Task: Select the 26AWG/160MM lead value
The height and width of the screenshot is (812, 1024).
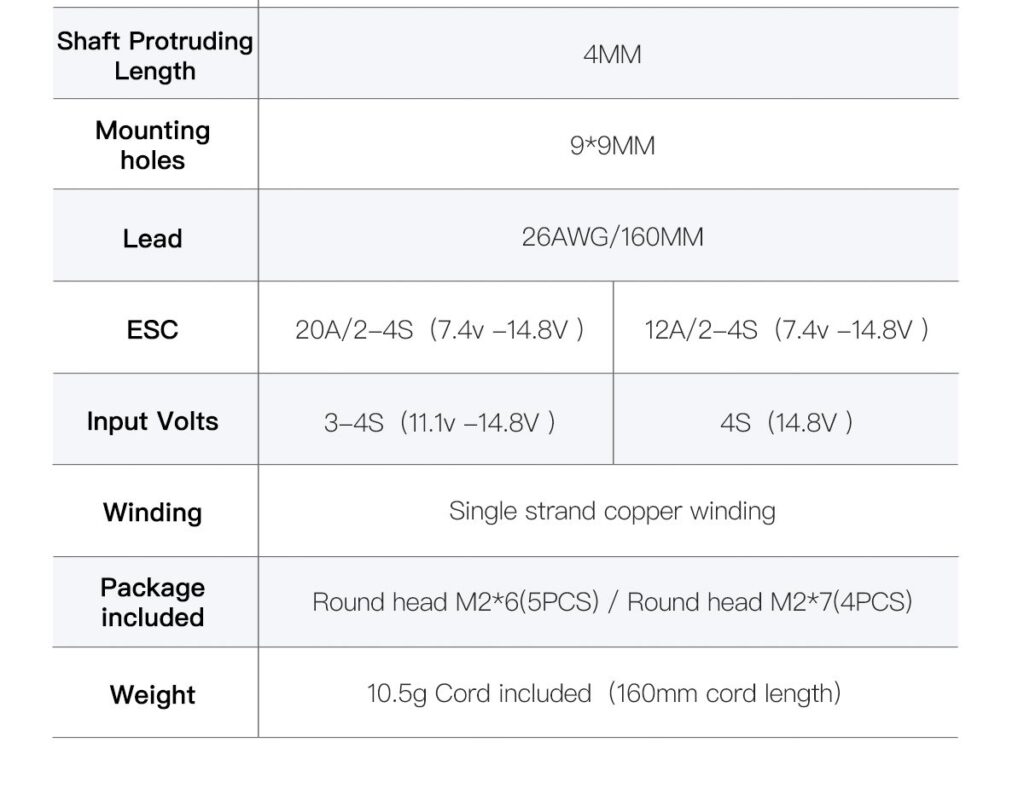Action: pos(612,236)
